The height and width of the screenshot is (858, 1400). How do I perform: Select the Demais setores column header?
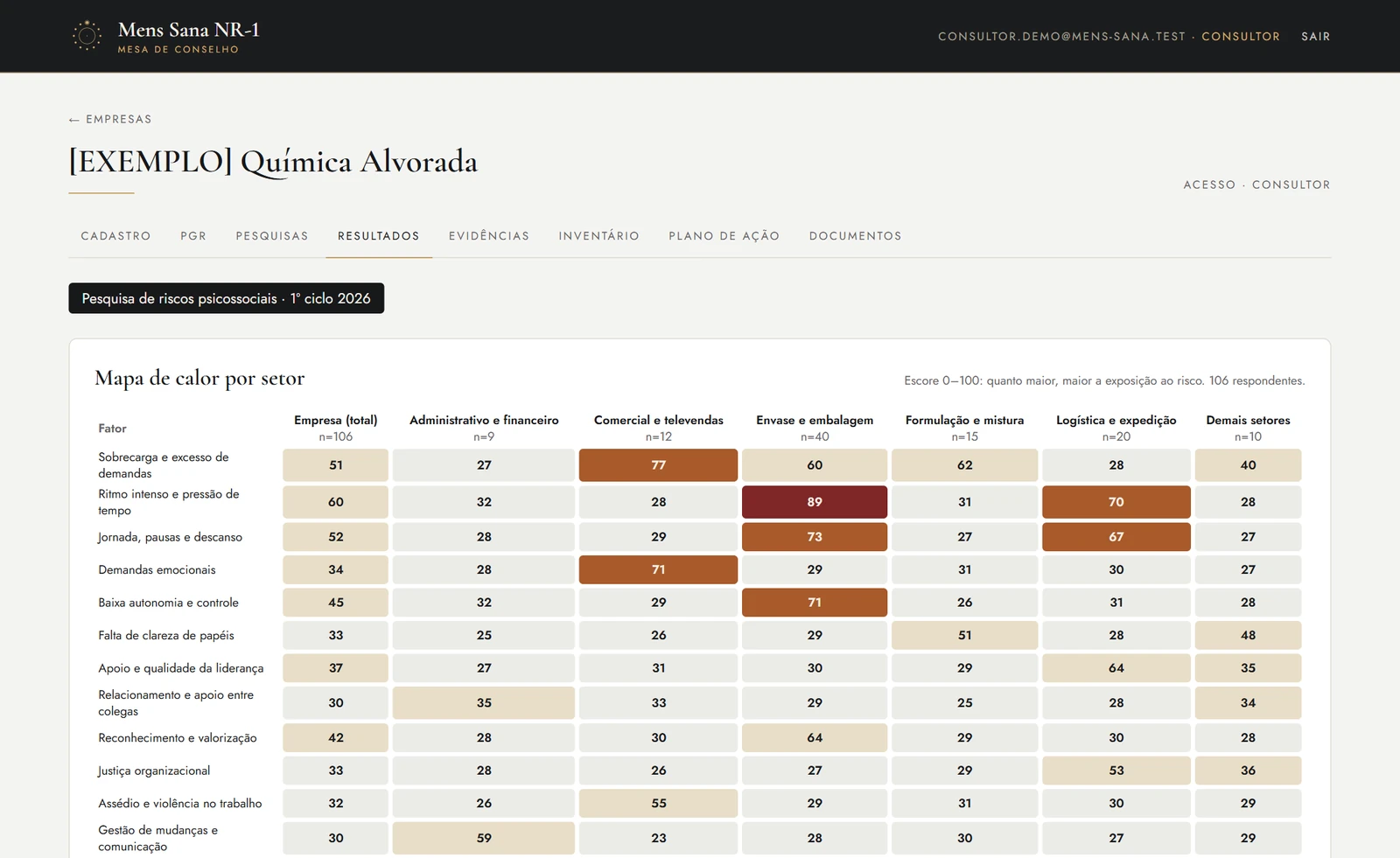pyautogui.click(x=1249, y=428)
